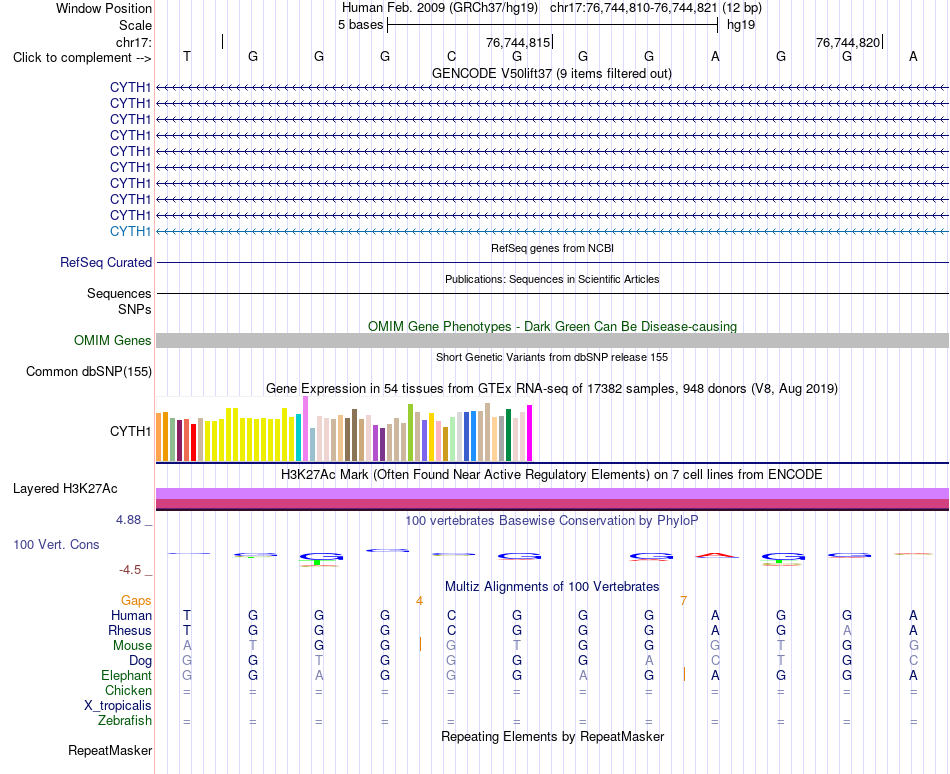Click the orange insertion mark in Elephant row
The height and width of the screenshot is (774, 950).
(x=684, y=674)
